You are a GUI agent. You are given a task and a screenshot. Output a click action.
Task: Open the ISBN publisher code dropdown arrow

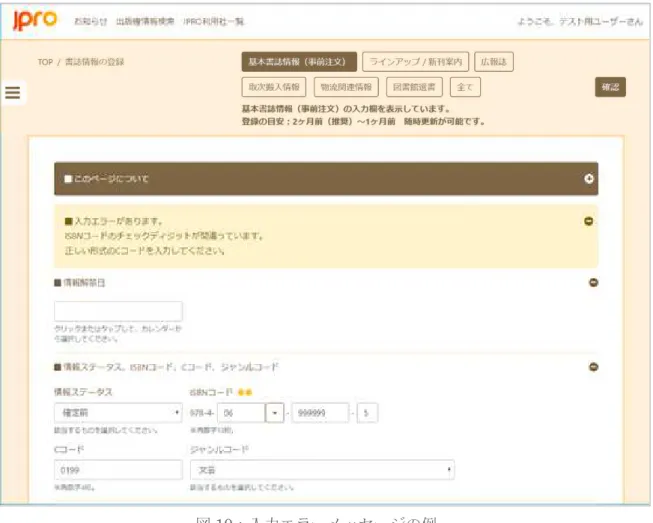click(275, 413)
